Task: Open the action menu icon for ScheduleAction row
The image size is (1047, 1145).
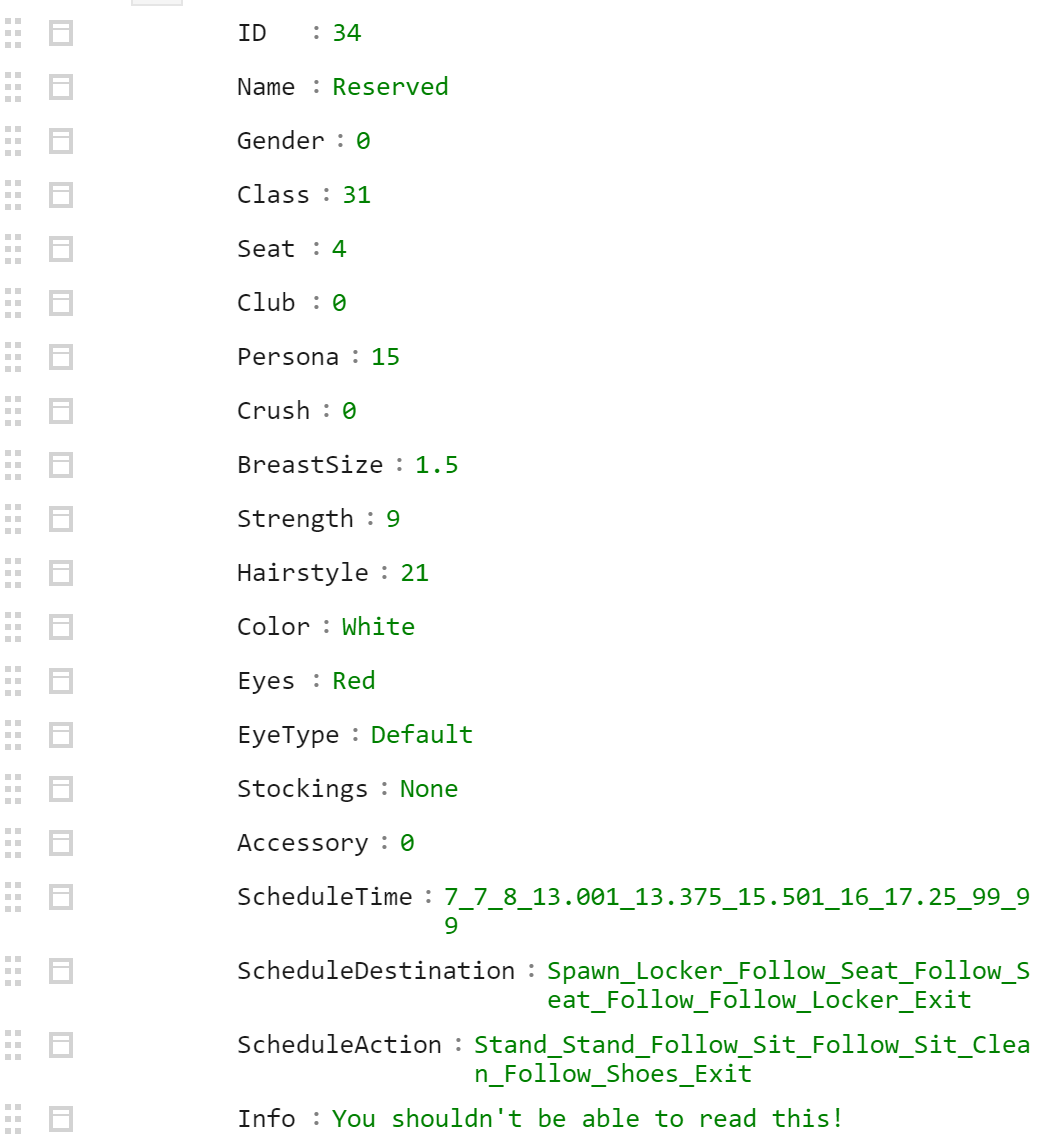Action: coord(61,1045)
